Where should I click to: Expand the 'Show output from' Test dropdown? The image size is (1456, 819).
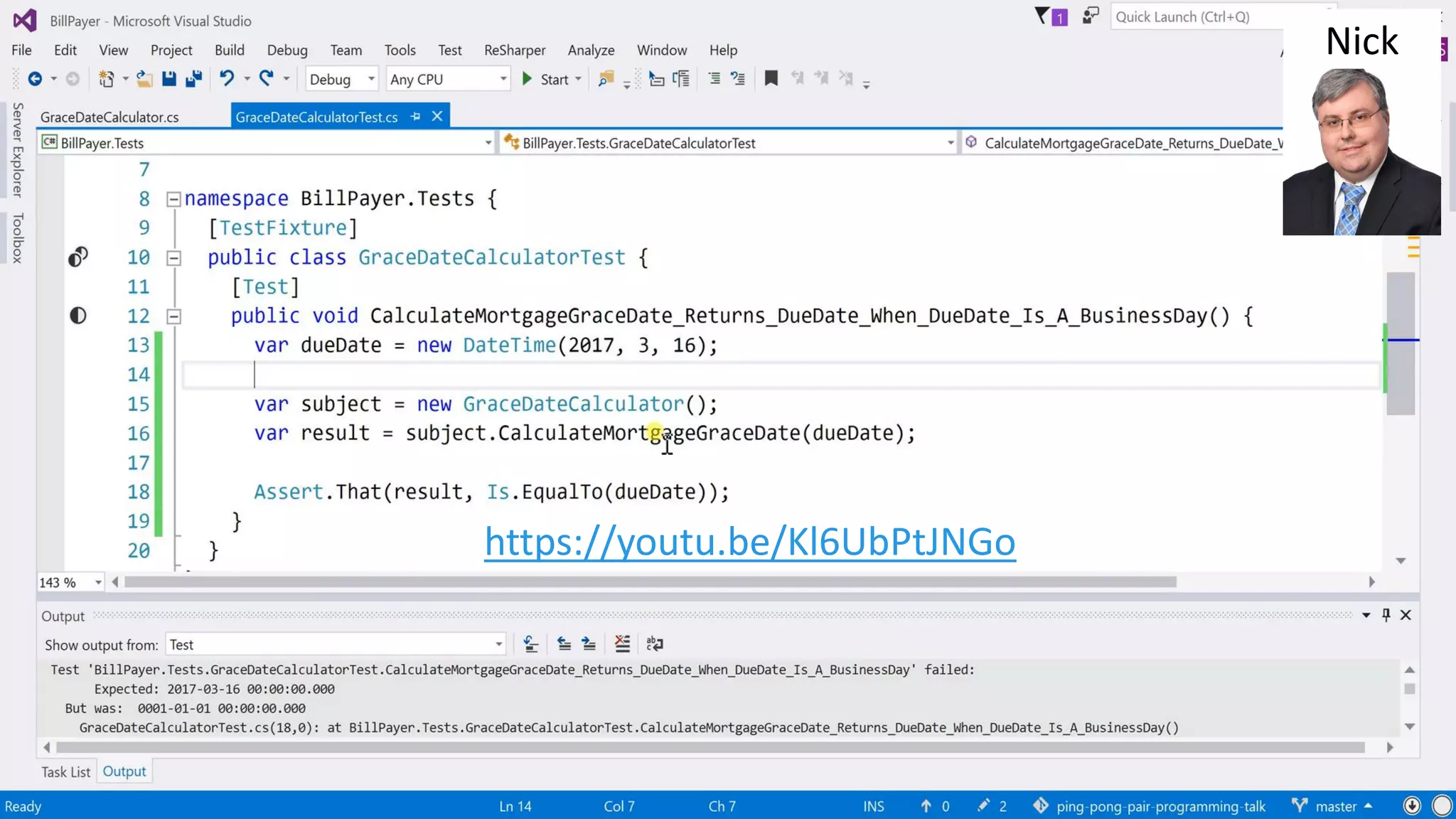(x=498, y=645)
